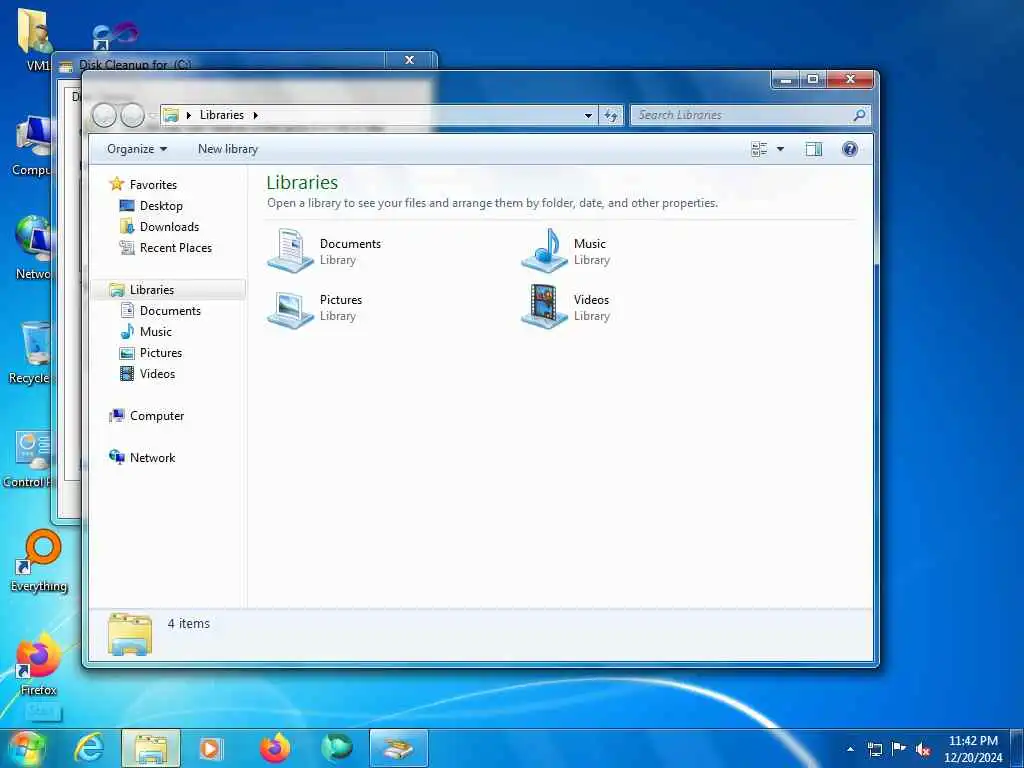
Task: Expand the view options dropdown arrow
Action: (x=780, y=150)
